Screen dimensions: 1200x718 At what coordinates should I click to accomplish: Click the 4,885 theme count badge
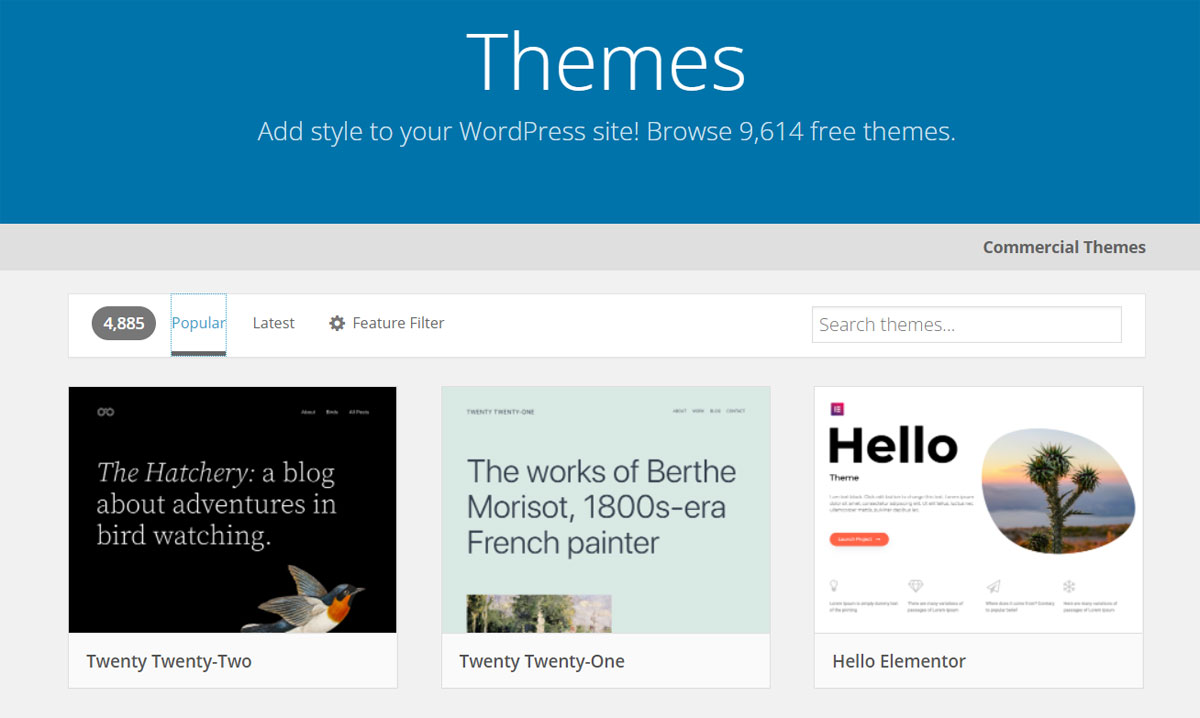point(124,323)
